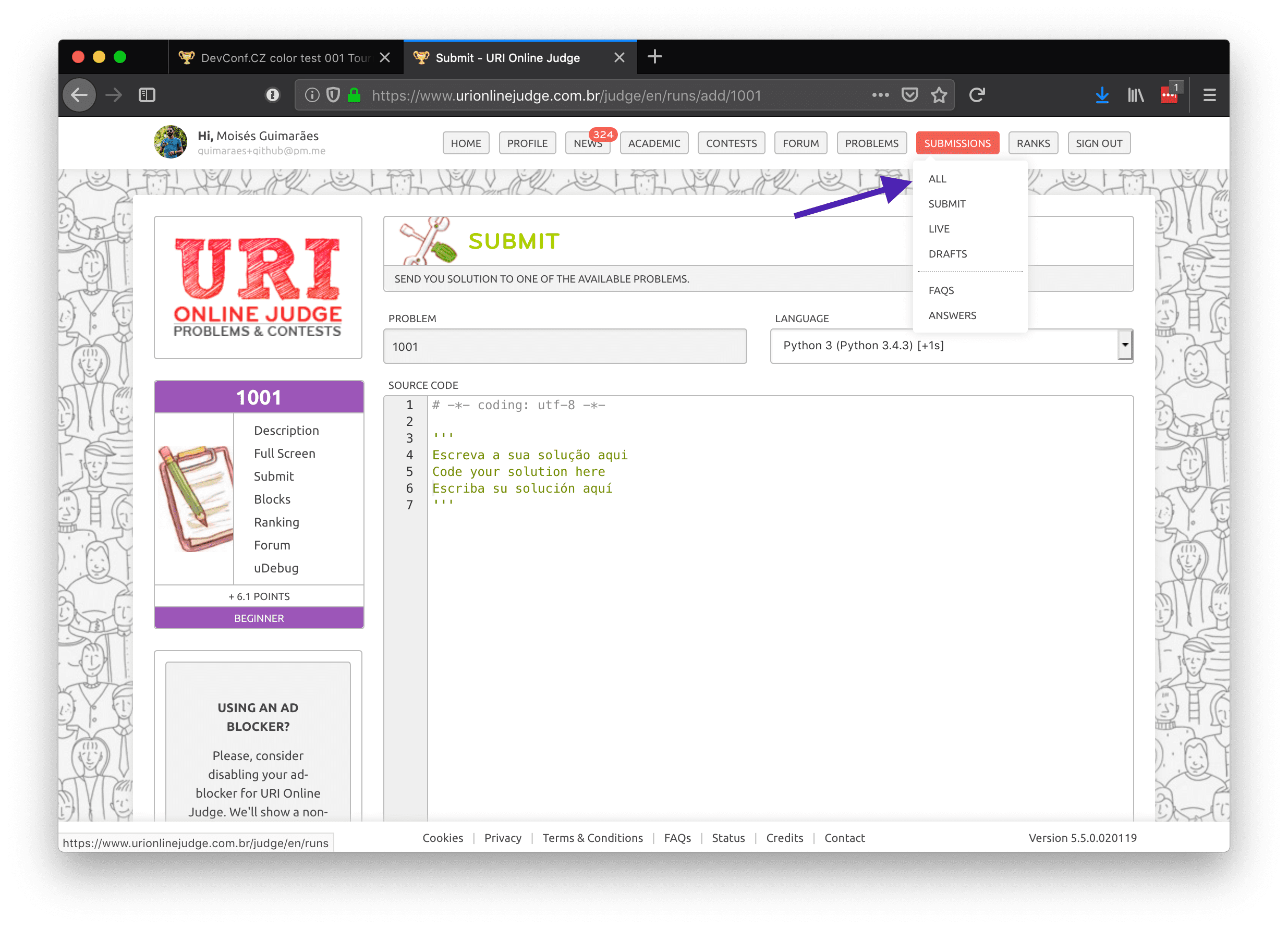
Task: Open Terms & Conditions footer link
Action: tap(592, 838)
